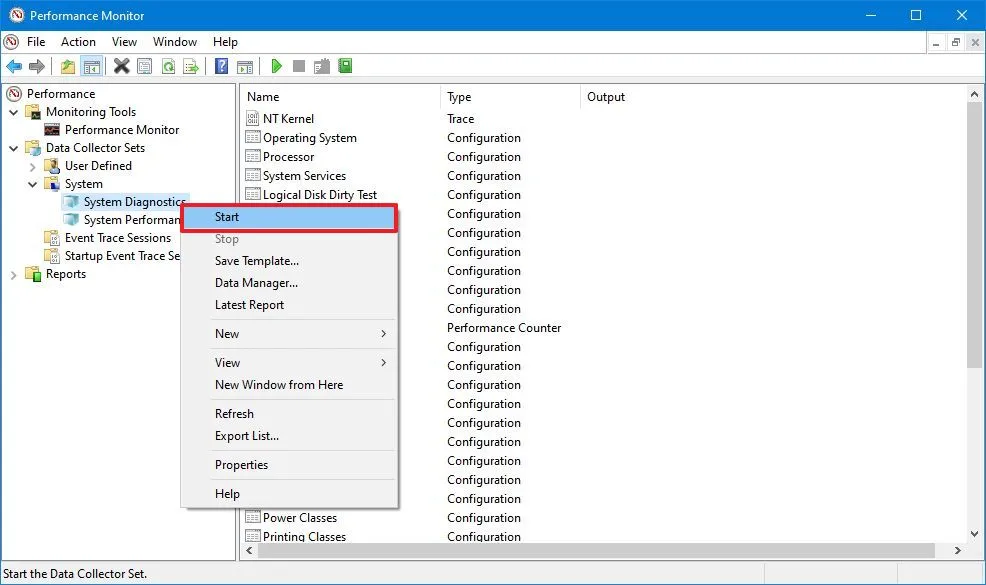Open the Action menu in menu bar
Viewport: 986px width, 585px height.
(x=78, y=42)
